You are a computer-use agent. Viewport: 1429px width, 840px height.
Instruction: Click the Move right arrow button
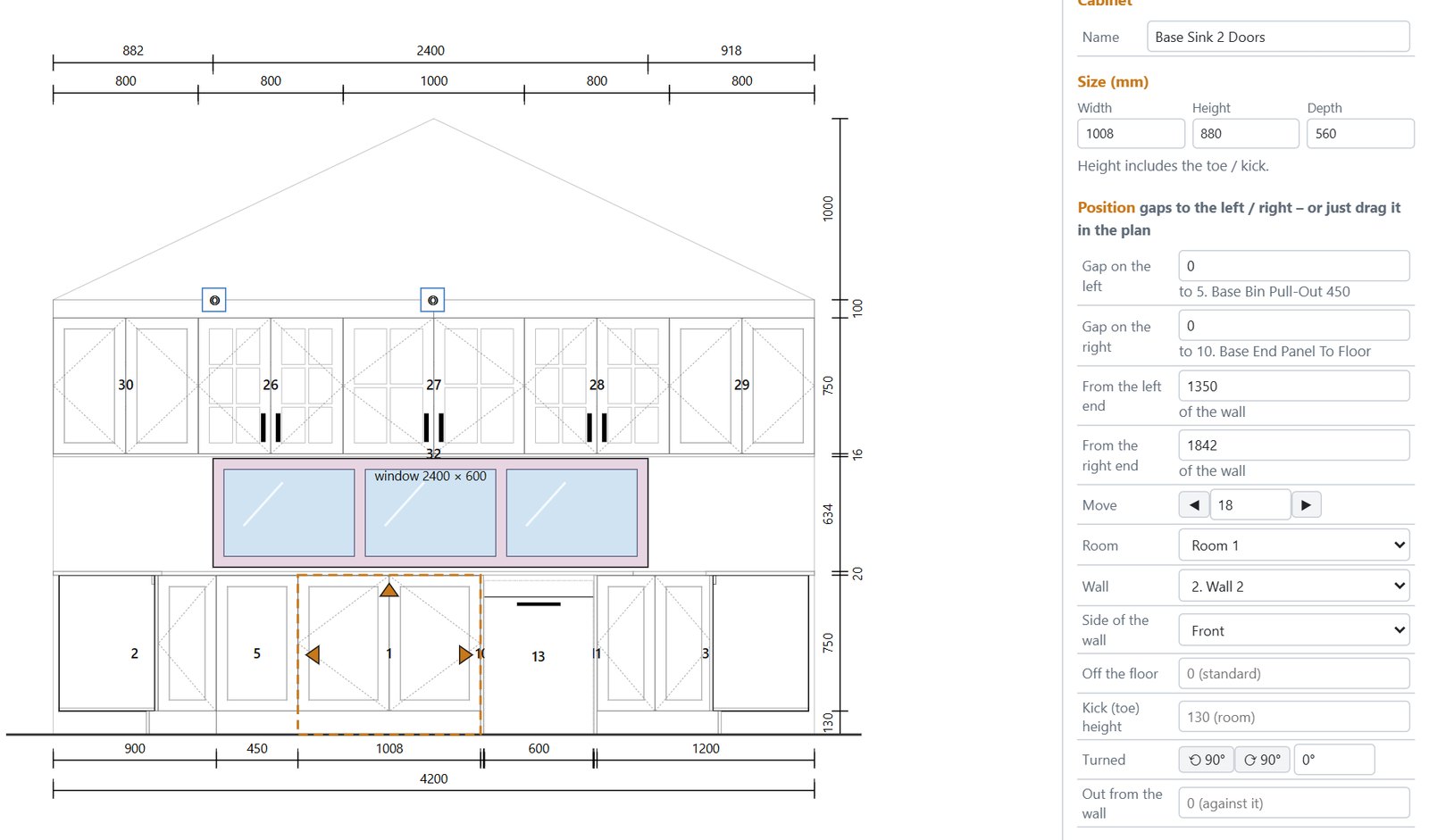tap(1306, 505)
